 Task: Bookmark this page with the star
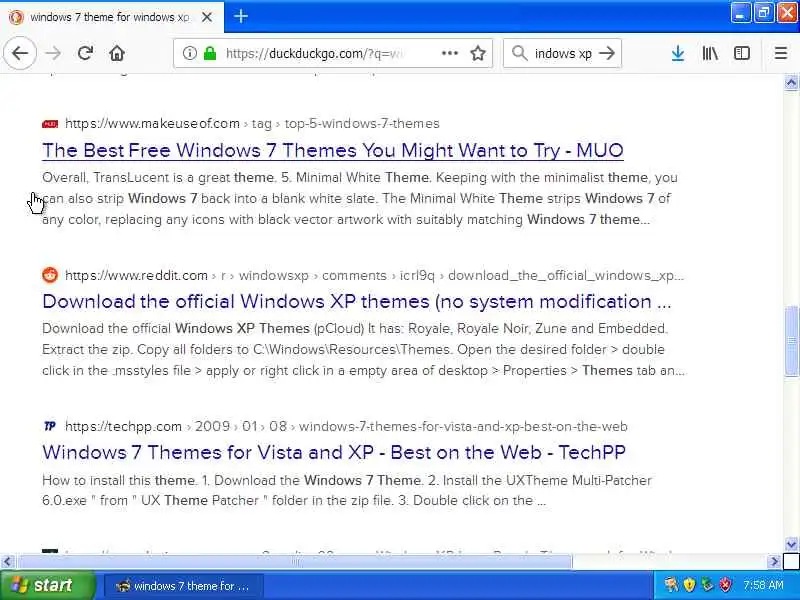tap(478, 53)
